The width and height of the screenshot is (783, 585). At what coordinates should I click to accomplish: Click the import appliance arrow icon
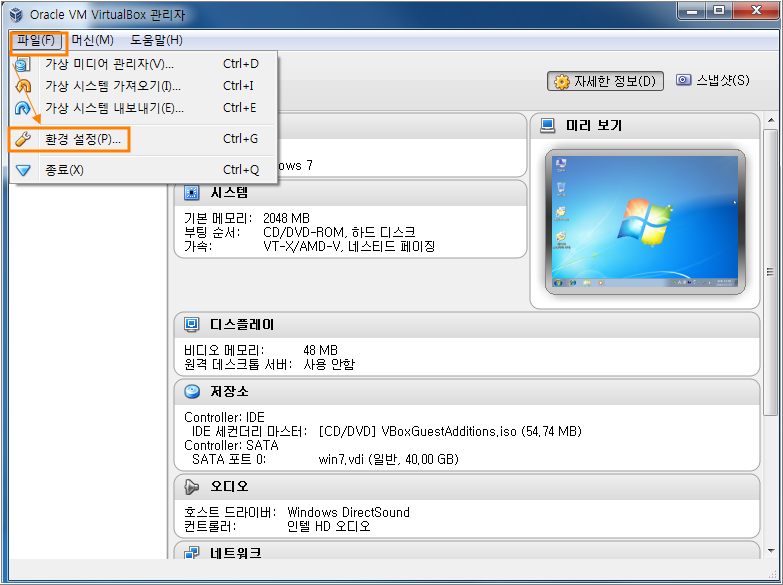click(23, 86)
